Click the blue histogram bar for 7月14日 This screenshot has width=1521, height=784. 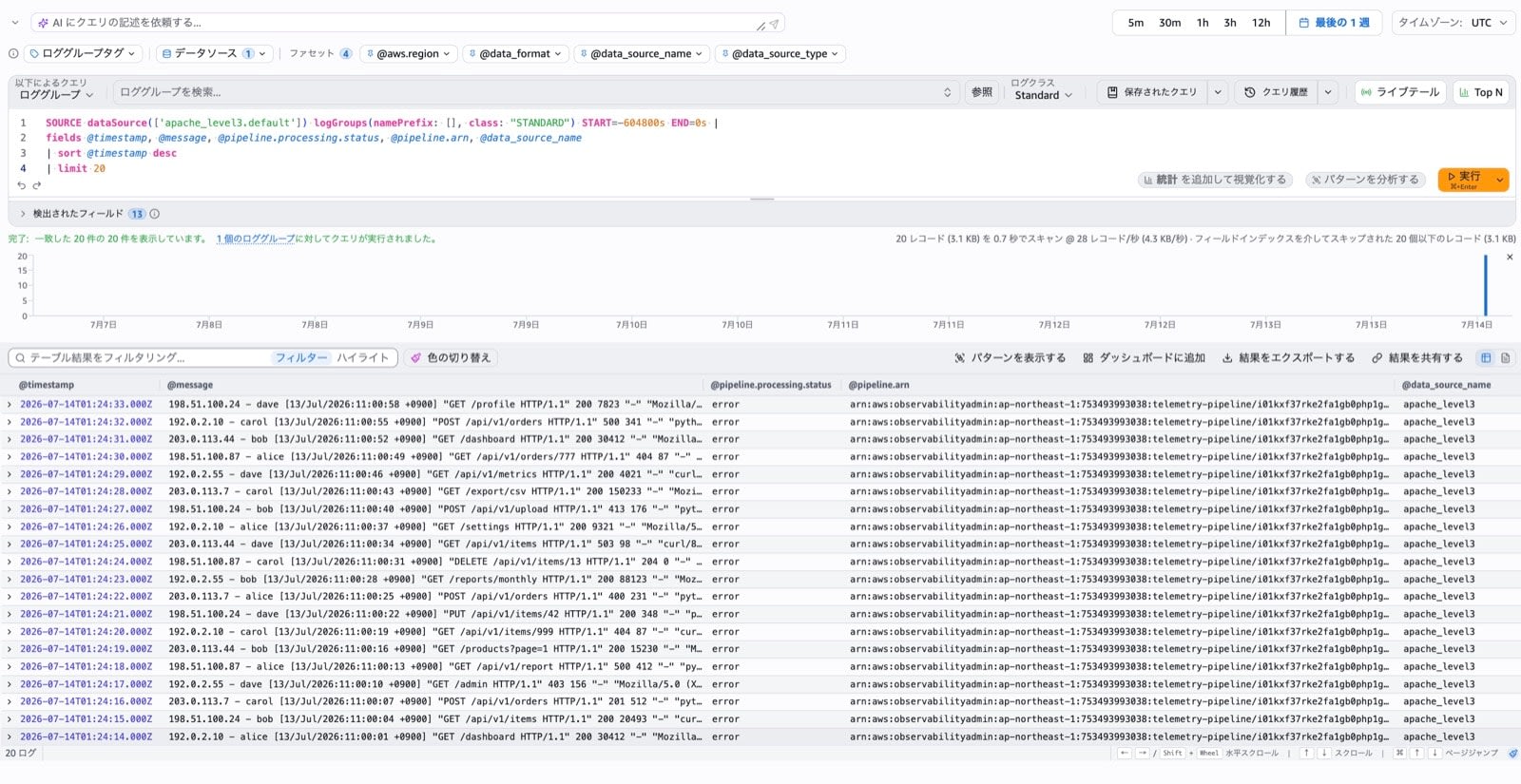1485,285
